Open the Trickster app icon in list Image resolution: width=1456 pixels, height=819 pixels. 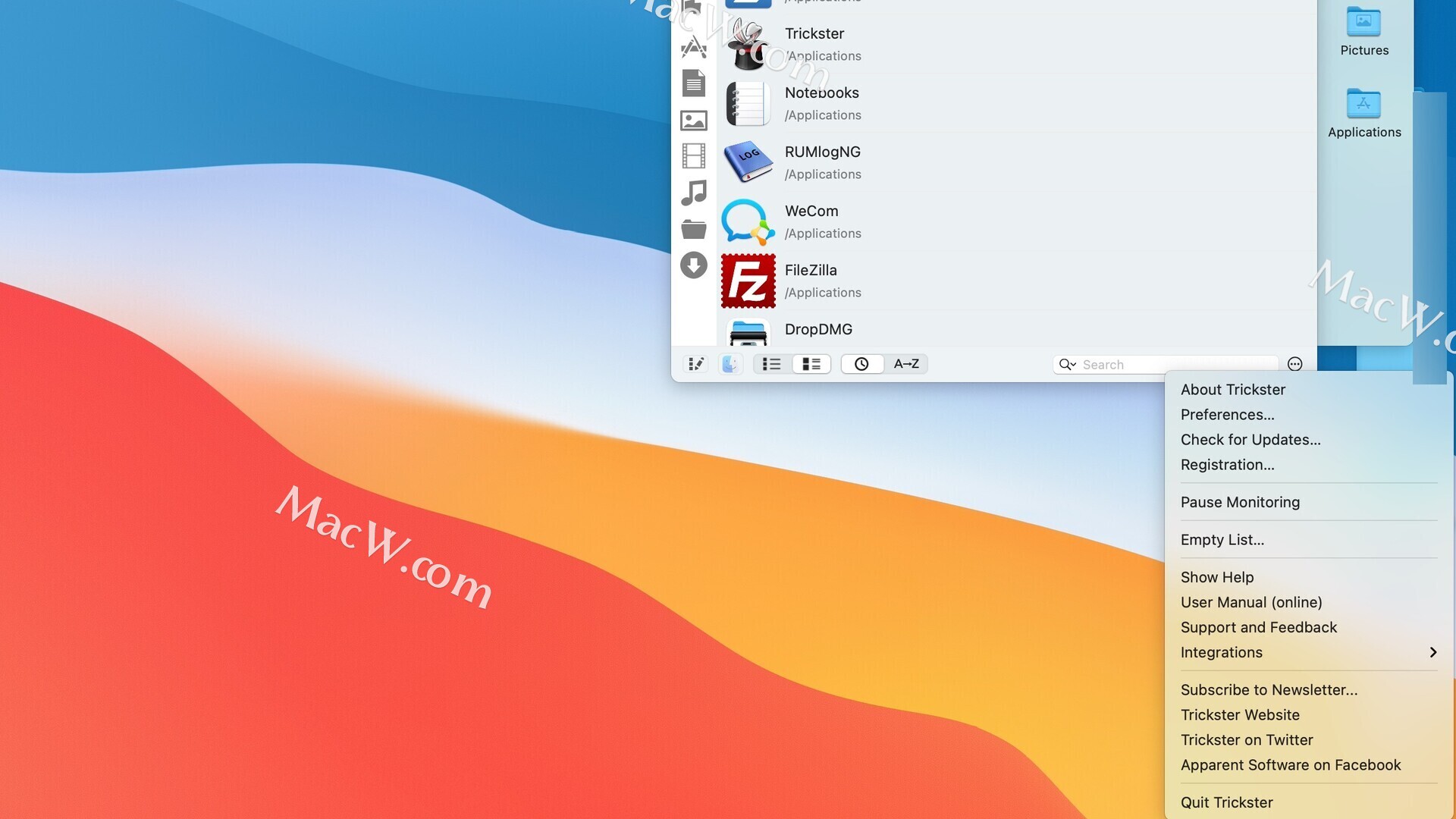coord(748,44)
